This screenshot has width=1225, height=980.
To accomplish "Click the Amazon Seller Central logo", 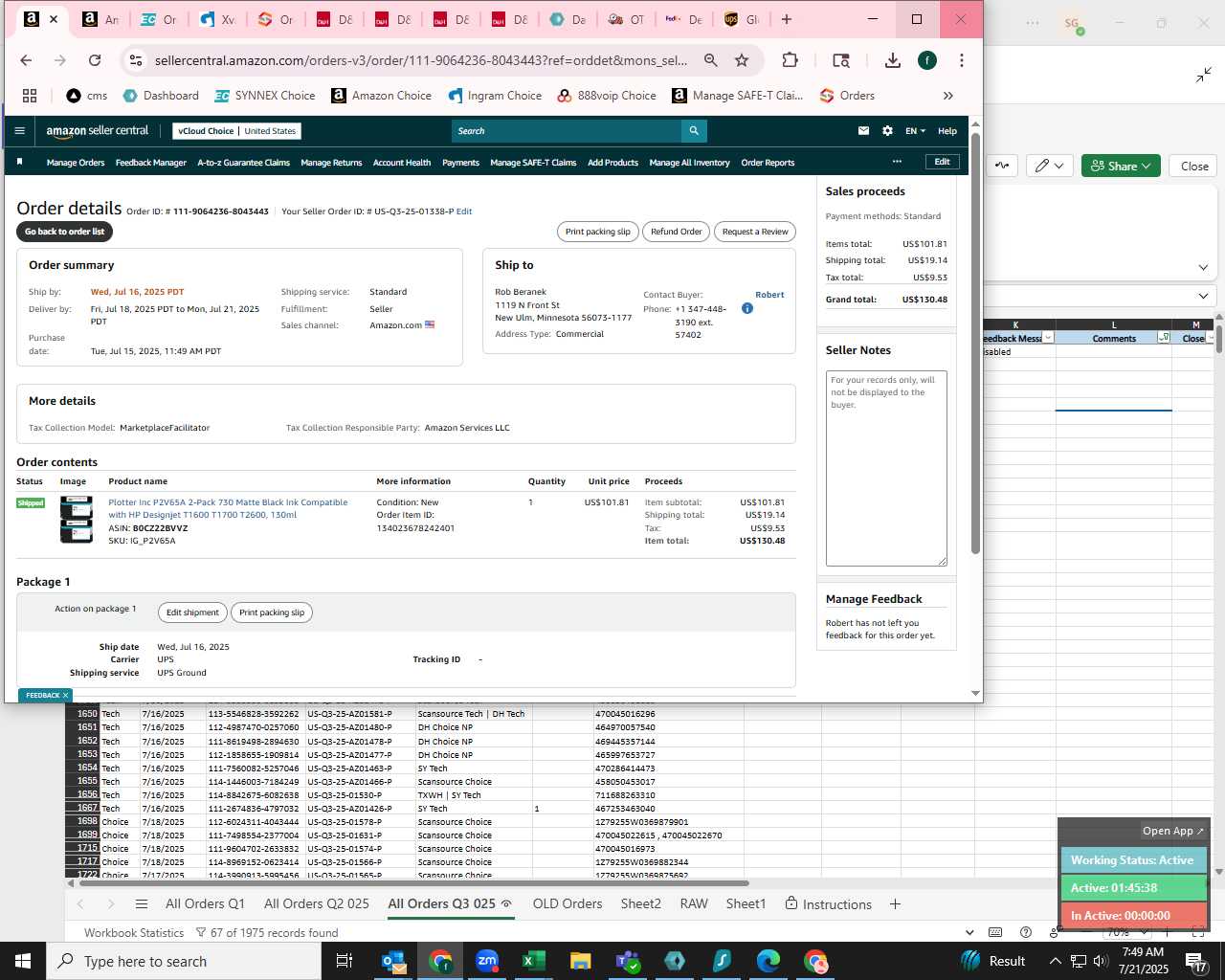I will 98,131.
